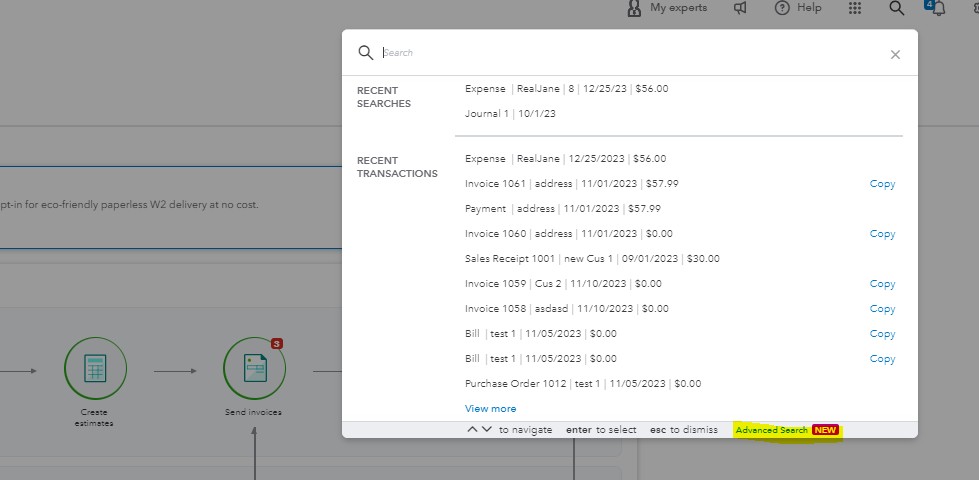Screen dimensions: 979x480
Task: Open Invoice 1061 address transaction
Action: (572, 184)
